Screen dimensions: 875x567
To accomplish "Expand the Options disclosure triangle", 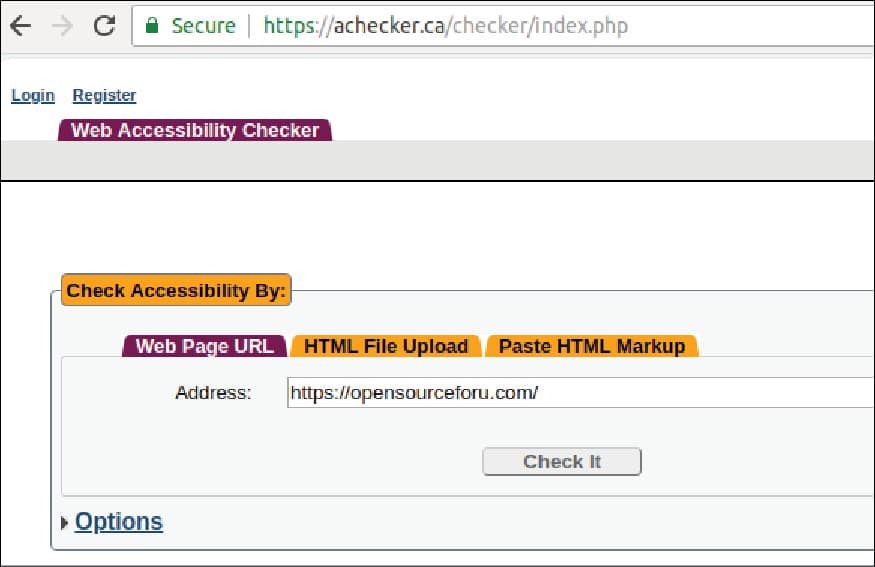I will click(66, 522).
